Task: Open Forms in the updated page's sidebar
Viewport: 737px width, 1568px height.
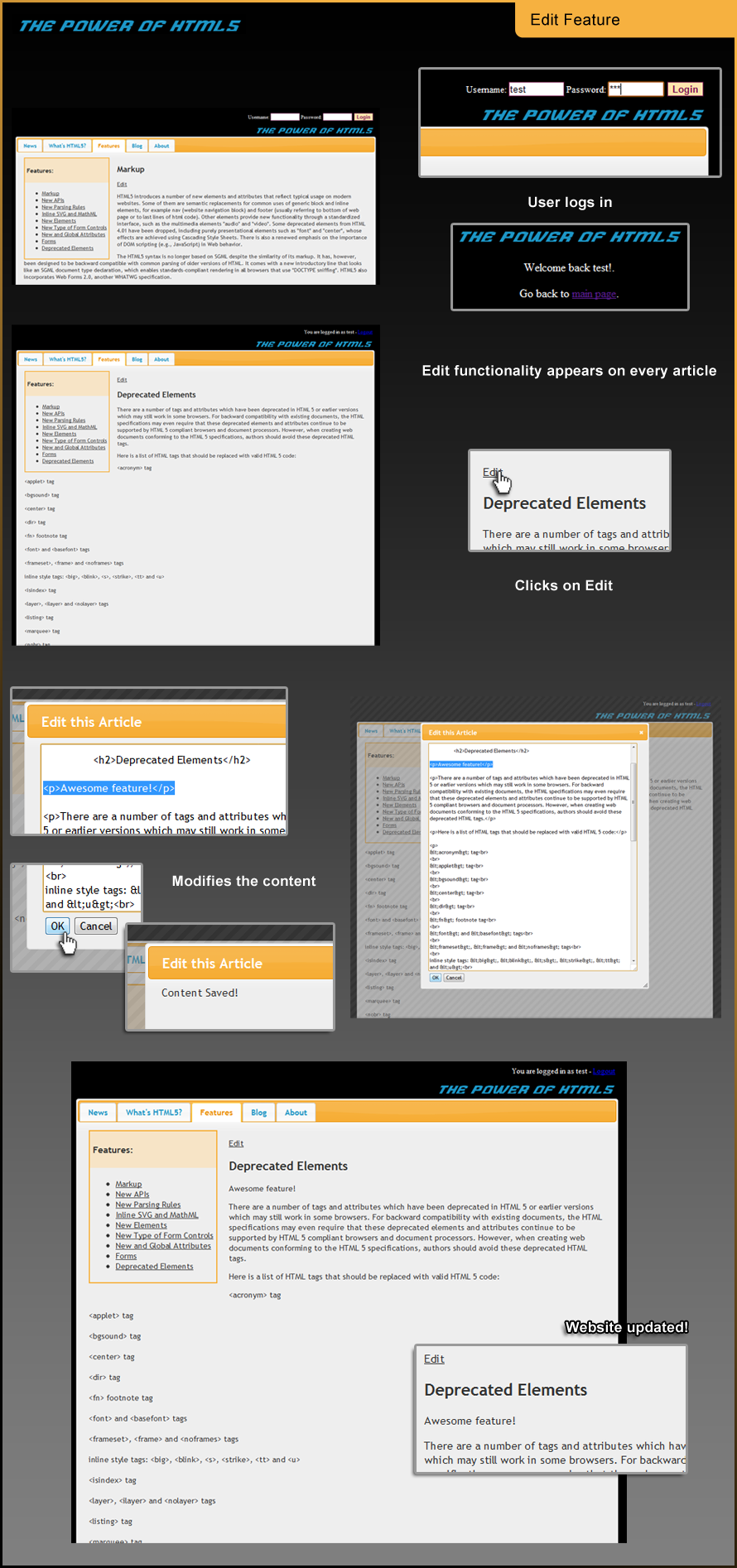Action: [126, 1256]
